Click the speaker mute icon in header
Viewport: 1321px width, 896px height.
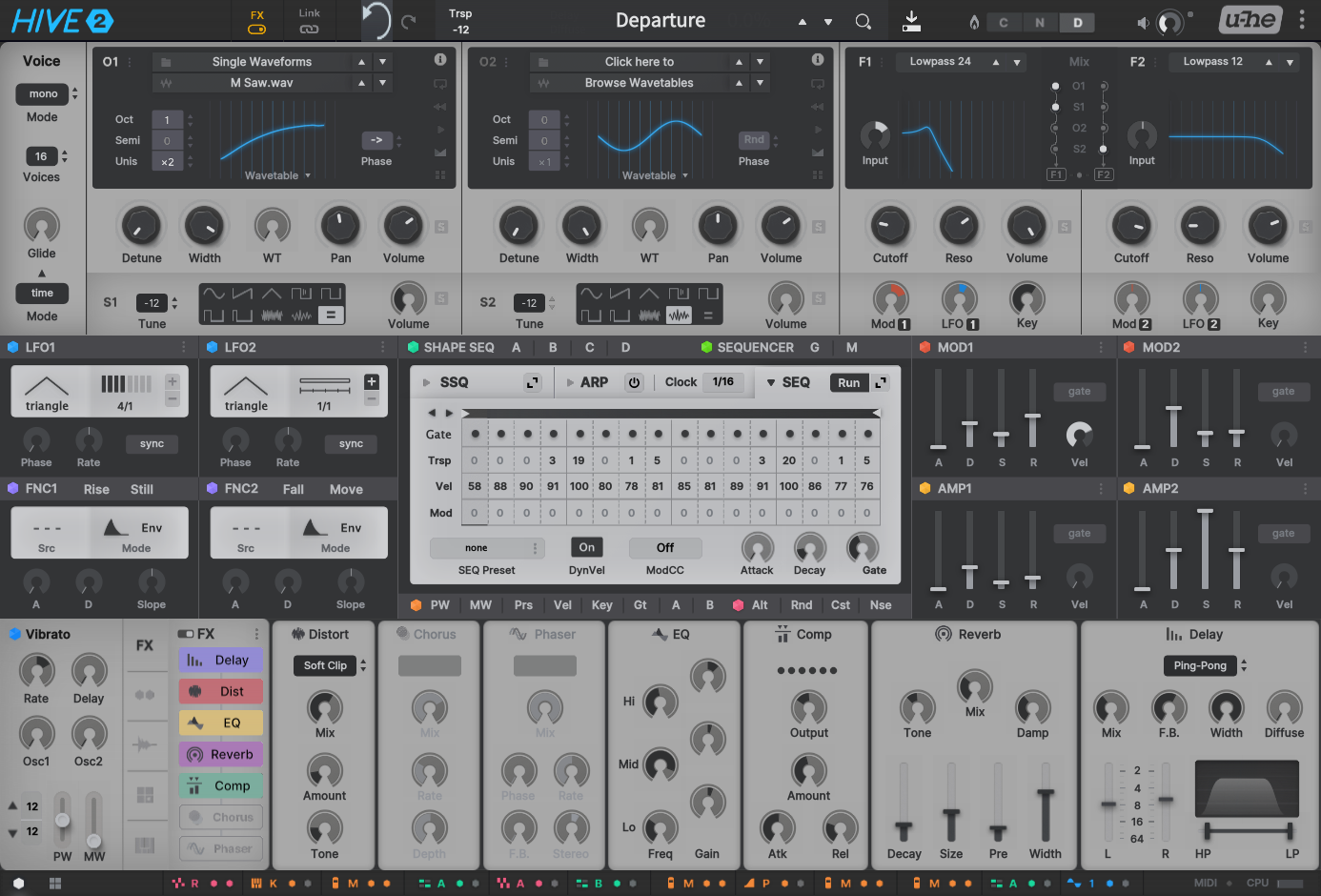[1143, 22]
